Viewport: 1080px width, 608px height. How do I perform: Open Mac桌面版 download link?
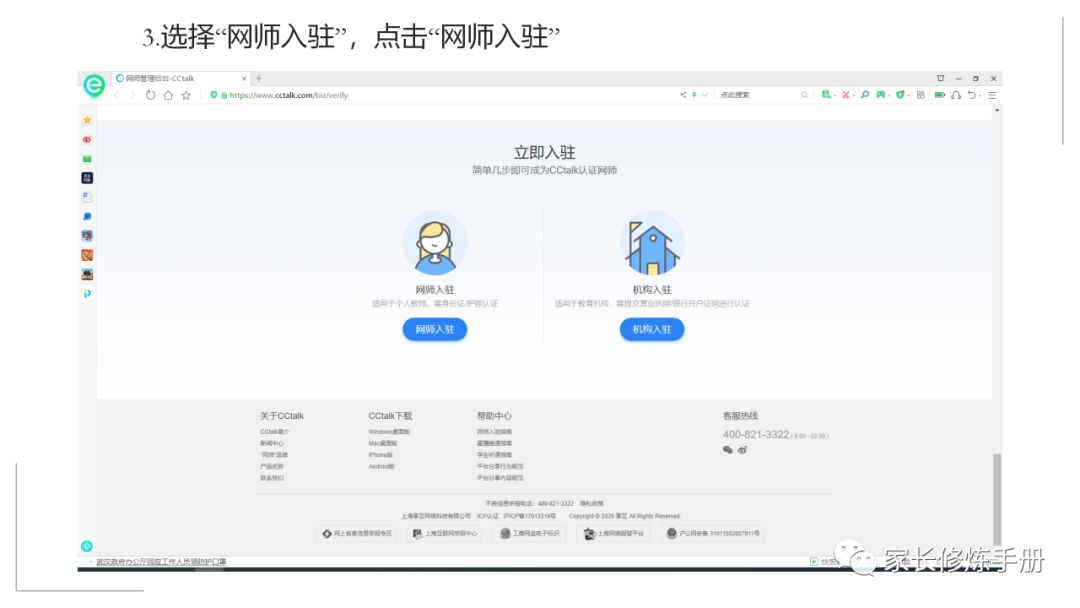click(382, 443)
